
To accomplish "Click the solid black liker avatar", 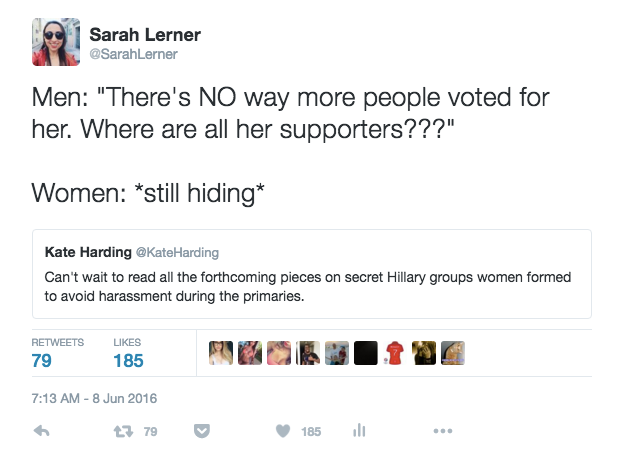I will tap(366, 353).
